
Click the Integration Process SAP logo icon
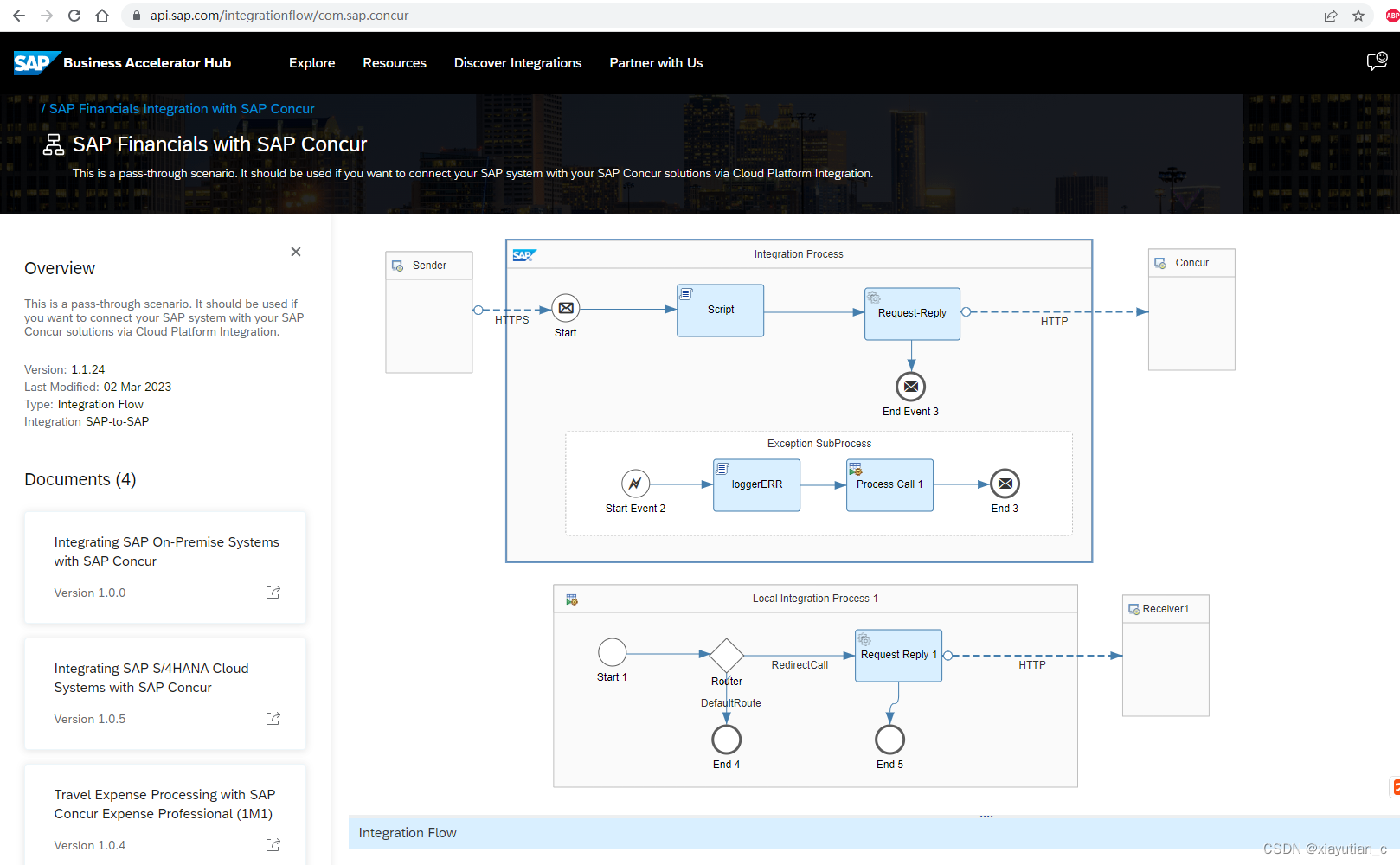tap(524, 255)
